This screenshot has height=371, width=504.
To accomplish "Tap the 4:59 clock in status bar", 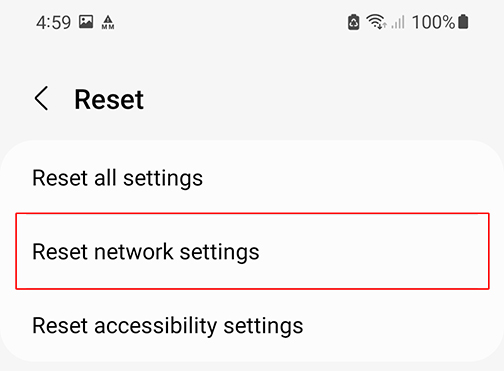I will 53,23.
